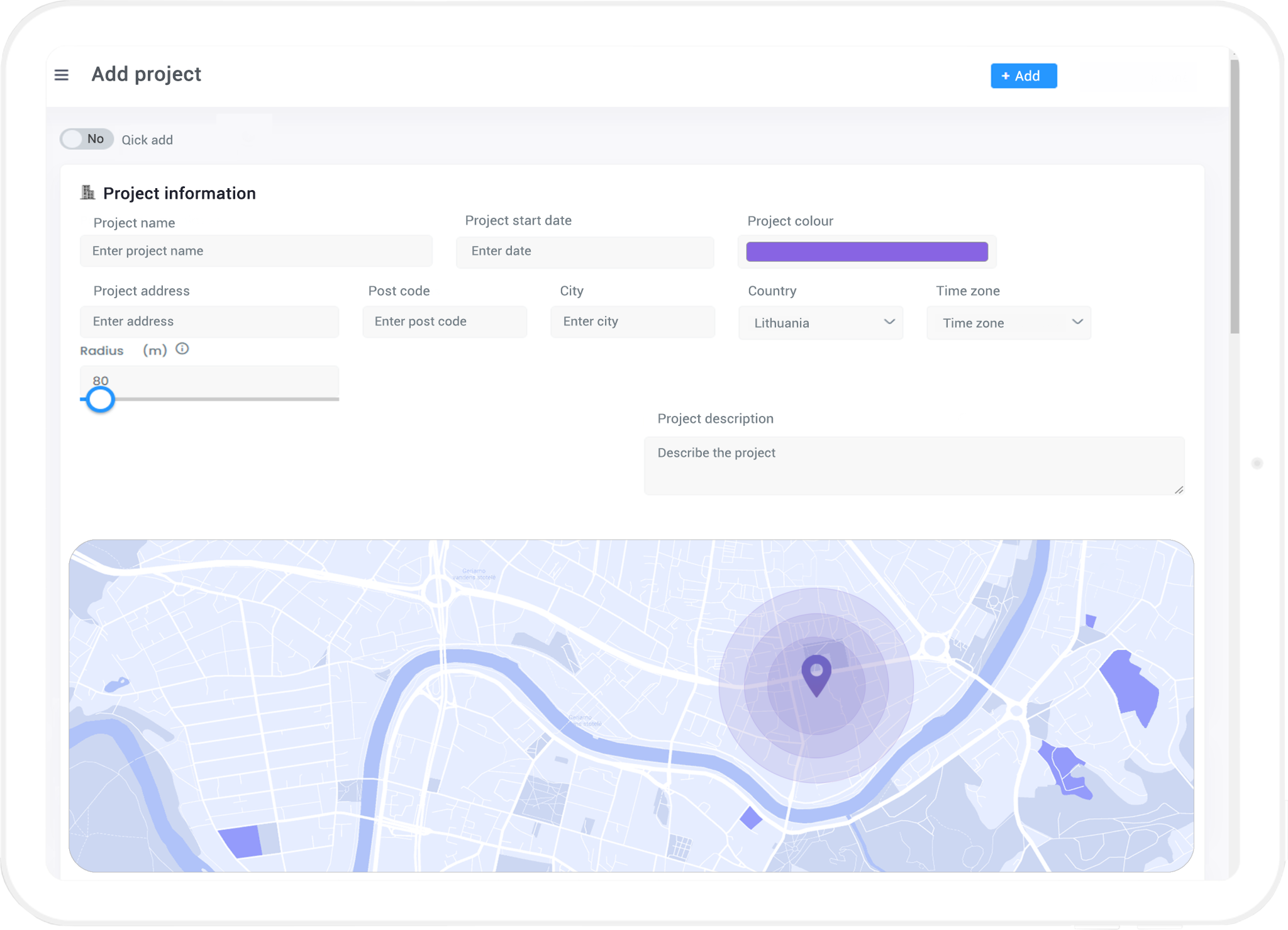Click the Radius info icon

[x=182, y=349]
